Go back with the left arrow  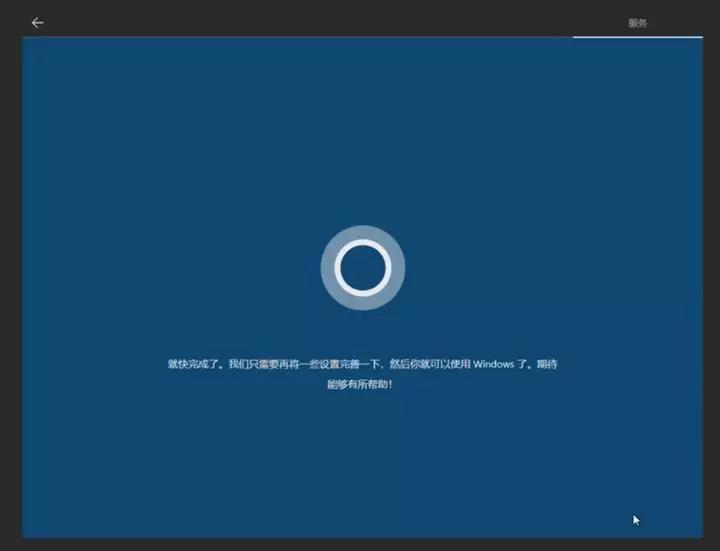coord(37,22)
